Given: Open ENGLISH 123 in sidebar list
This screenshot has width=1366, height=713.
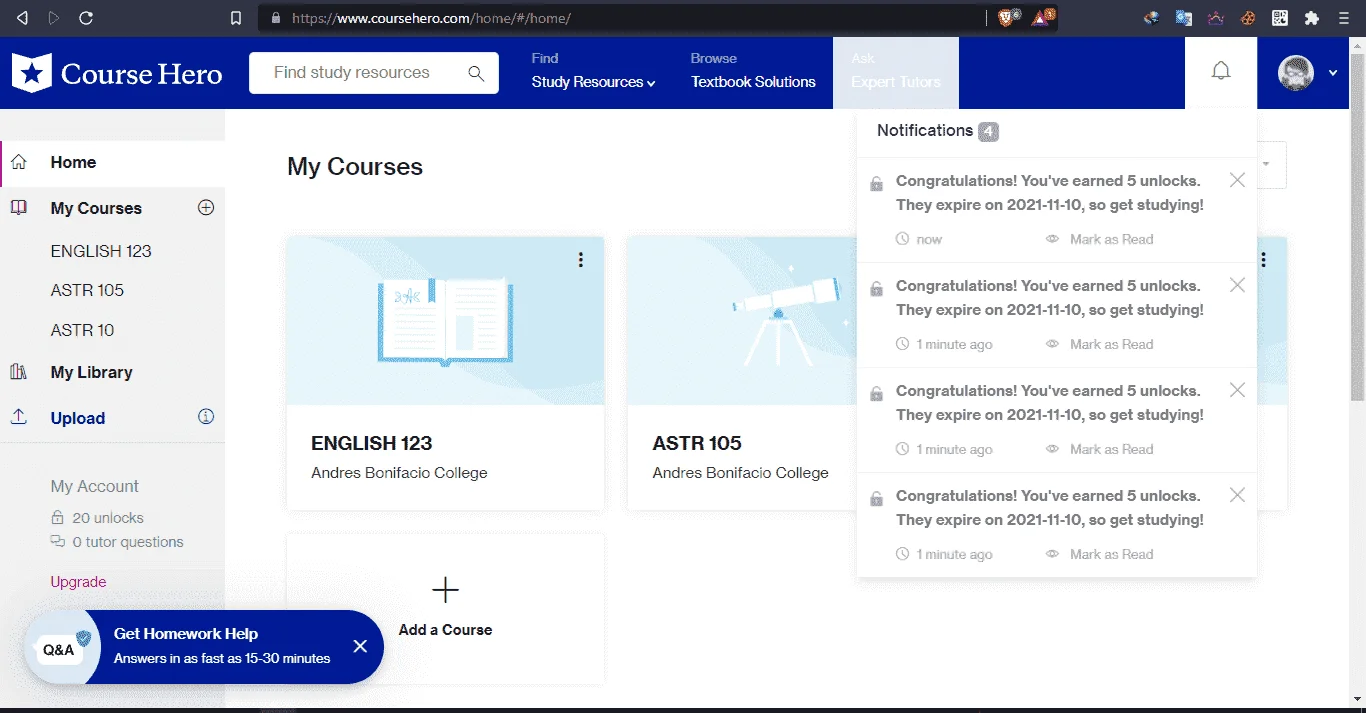Looking at the screenshot, I should 101,251.
